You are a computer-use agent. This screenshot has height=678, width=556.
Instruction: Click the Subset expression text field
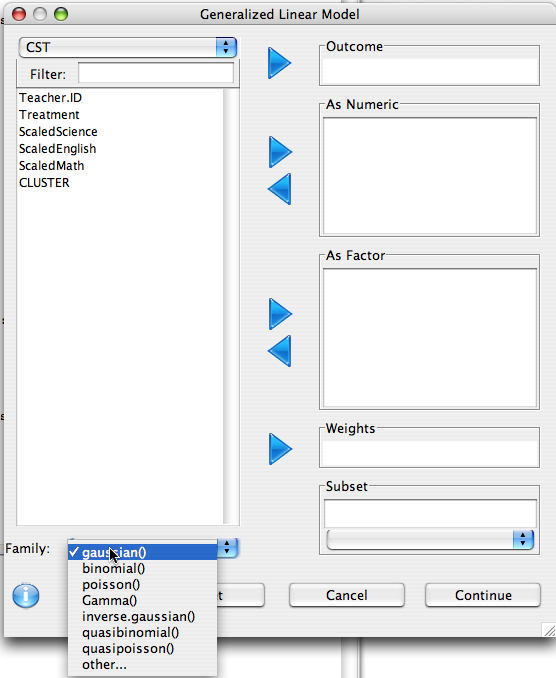click(430, 513)
